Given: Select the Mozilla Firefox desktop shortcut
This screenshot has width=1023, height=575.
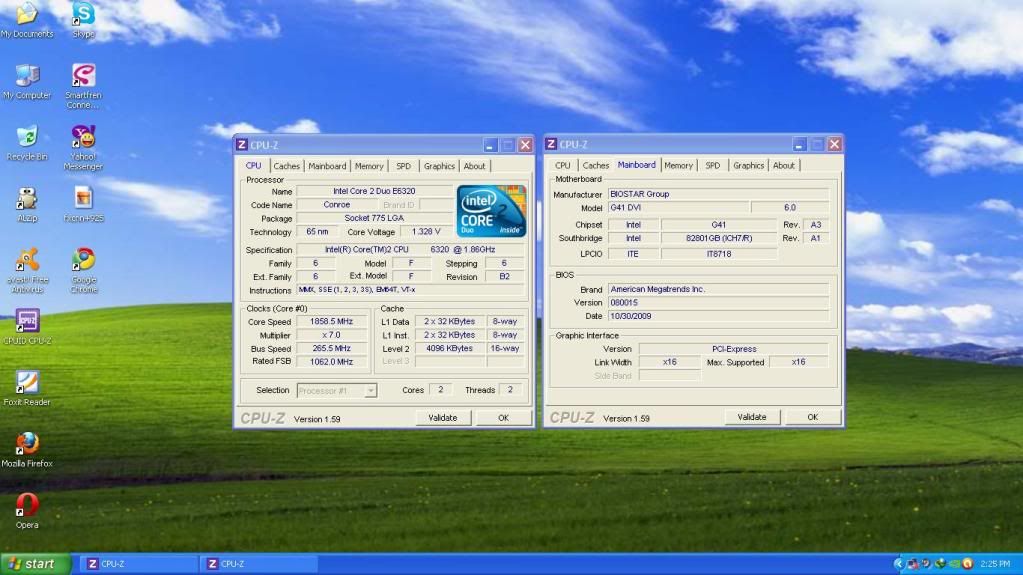Looking at the screenshot, I should (27, 450).
